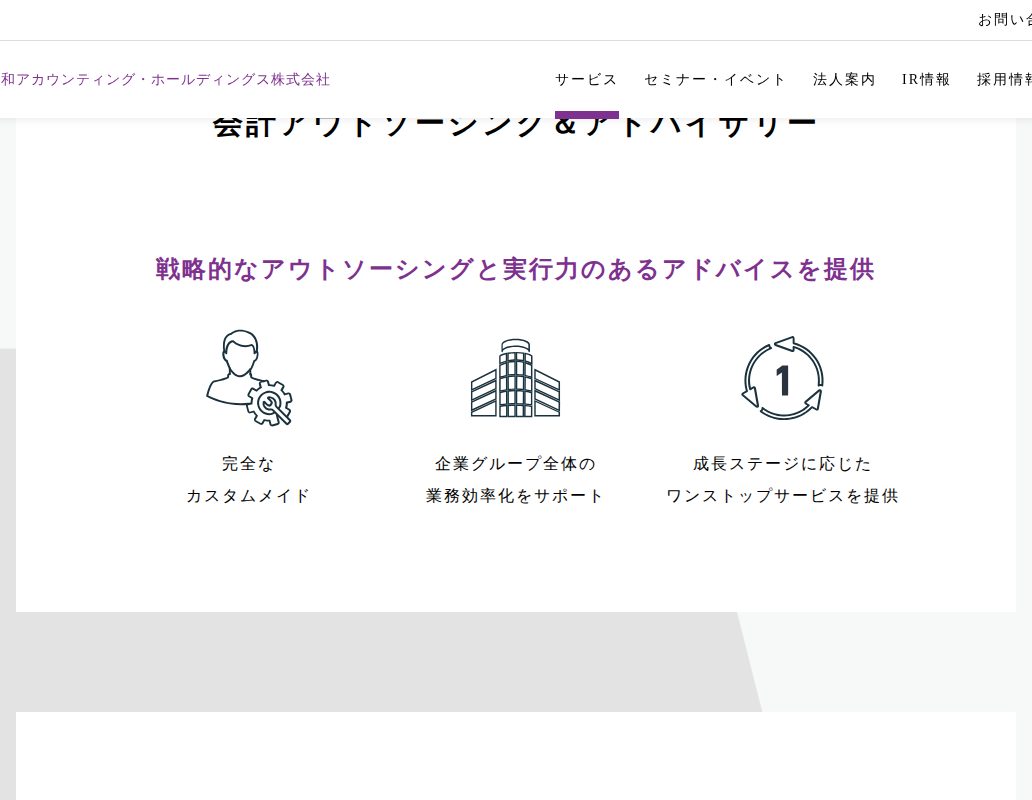Click the person with gear customization icon

[249, 378]
